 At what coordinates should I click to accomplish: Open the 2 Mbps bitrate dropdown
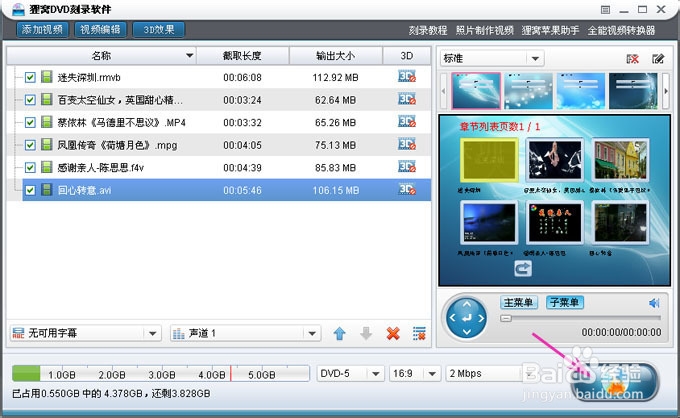(x=529, y=373)
